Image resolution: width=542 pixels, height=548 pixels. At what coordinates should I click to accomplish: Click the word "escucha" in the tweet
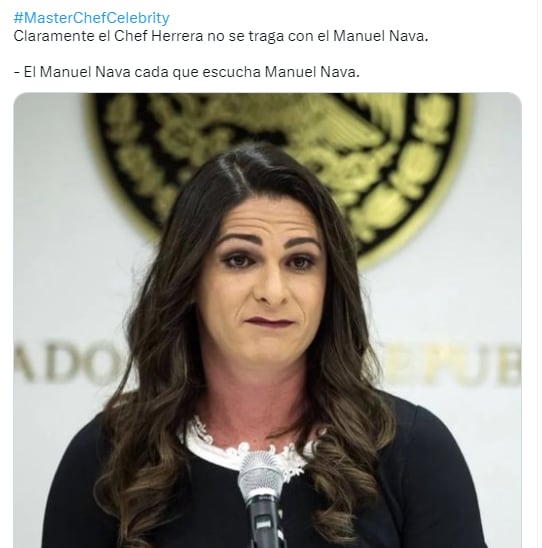(231, 72)
